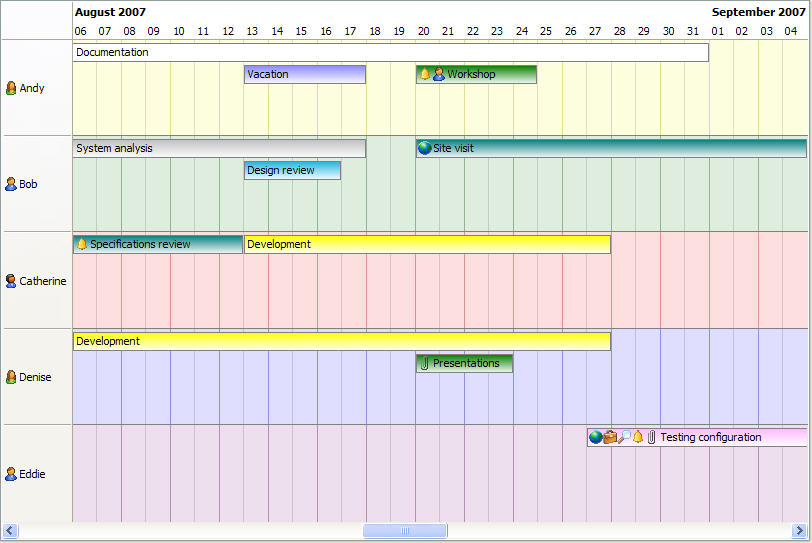Image resolution: width=812 pixels, height=543 pixels.
Task: Click the horizontal scrollbar left arrow
Action: [x=10, y=531]
